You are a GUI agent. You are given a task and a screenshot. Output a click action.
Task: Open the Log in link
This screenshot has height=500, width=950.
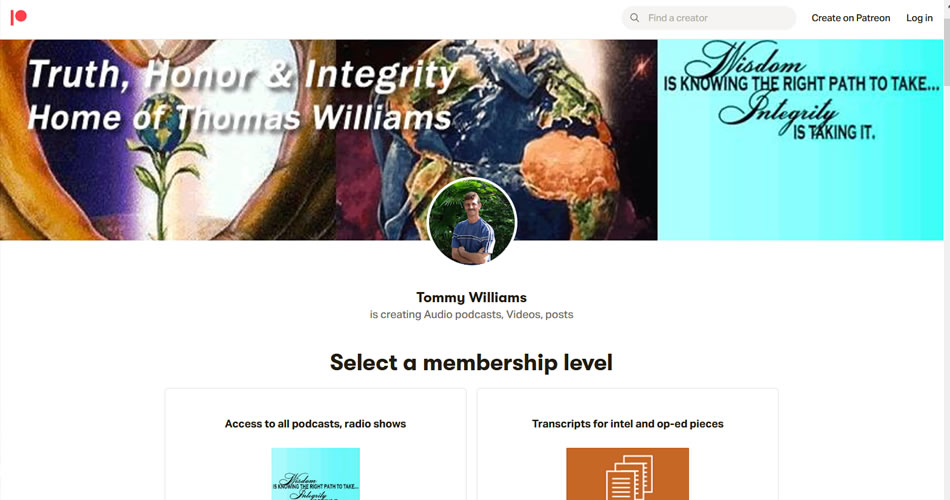point(919,18)
